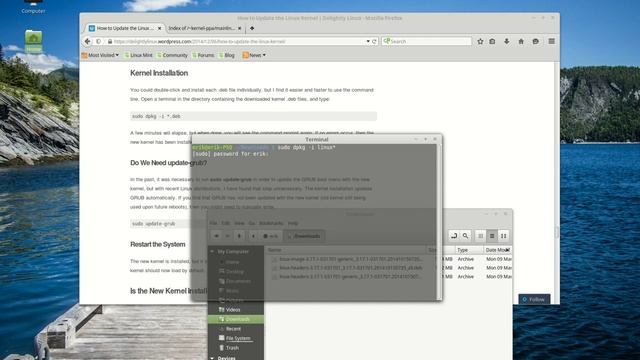
Task: Open the Forums bookmark
Action: (203, 55)
